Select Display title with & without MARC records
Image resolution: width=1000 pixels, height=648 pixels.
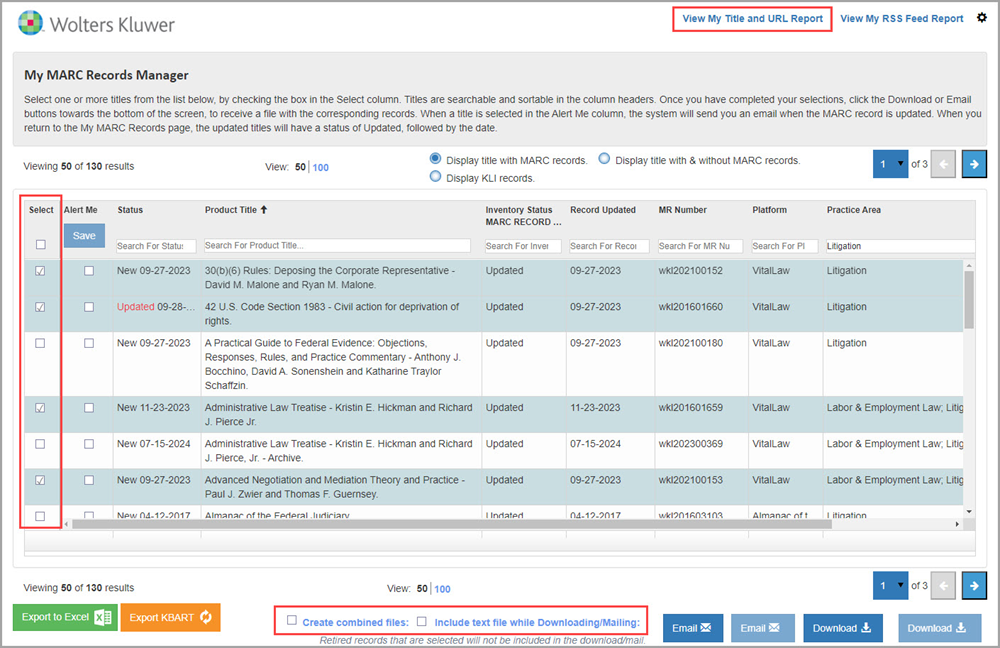click(604, 158)
